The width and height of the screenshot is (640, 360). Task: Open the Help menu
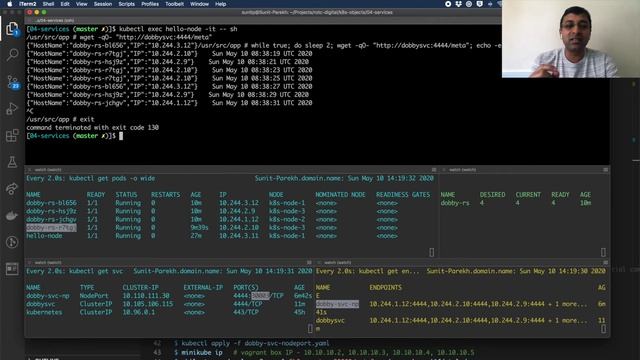tap(220, 4)
